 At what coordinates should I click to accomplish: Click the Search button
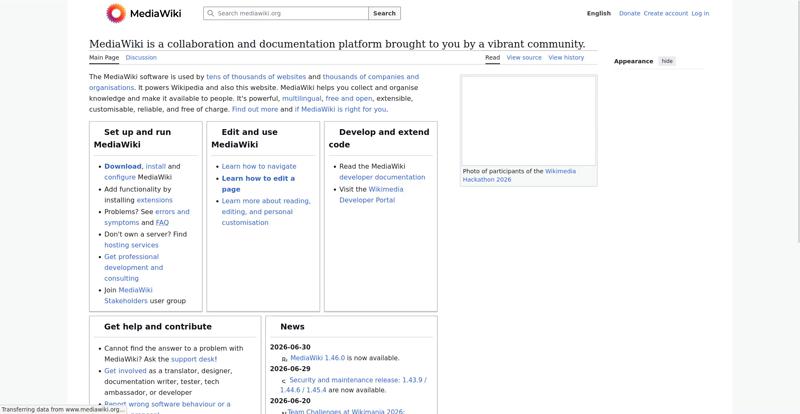tap(384, 13)
